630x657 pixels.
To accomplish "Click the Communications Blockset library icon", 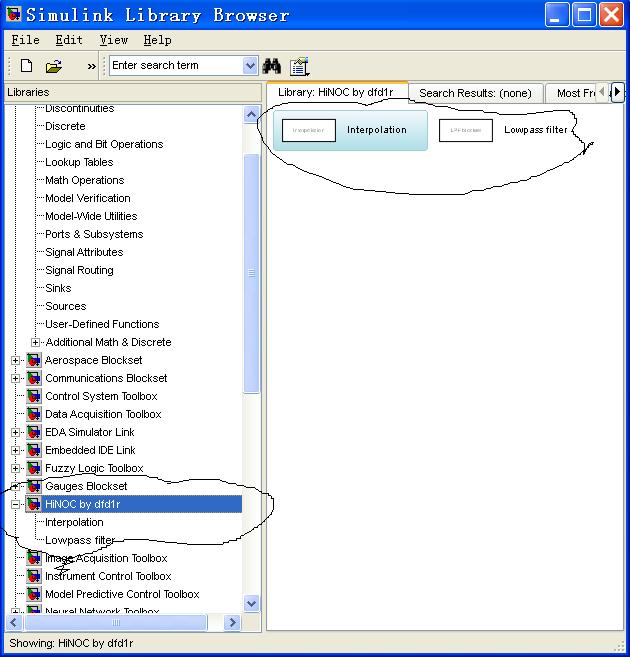I will pyautogui.click(x=34, y=378).
